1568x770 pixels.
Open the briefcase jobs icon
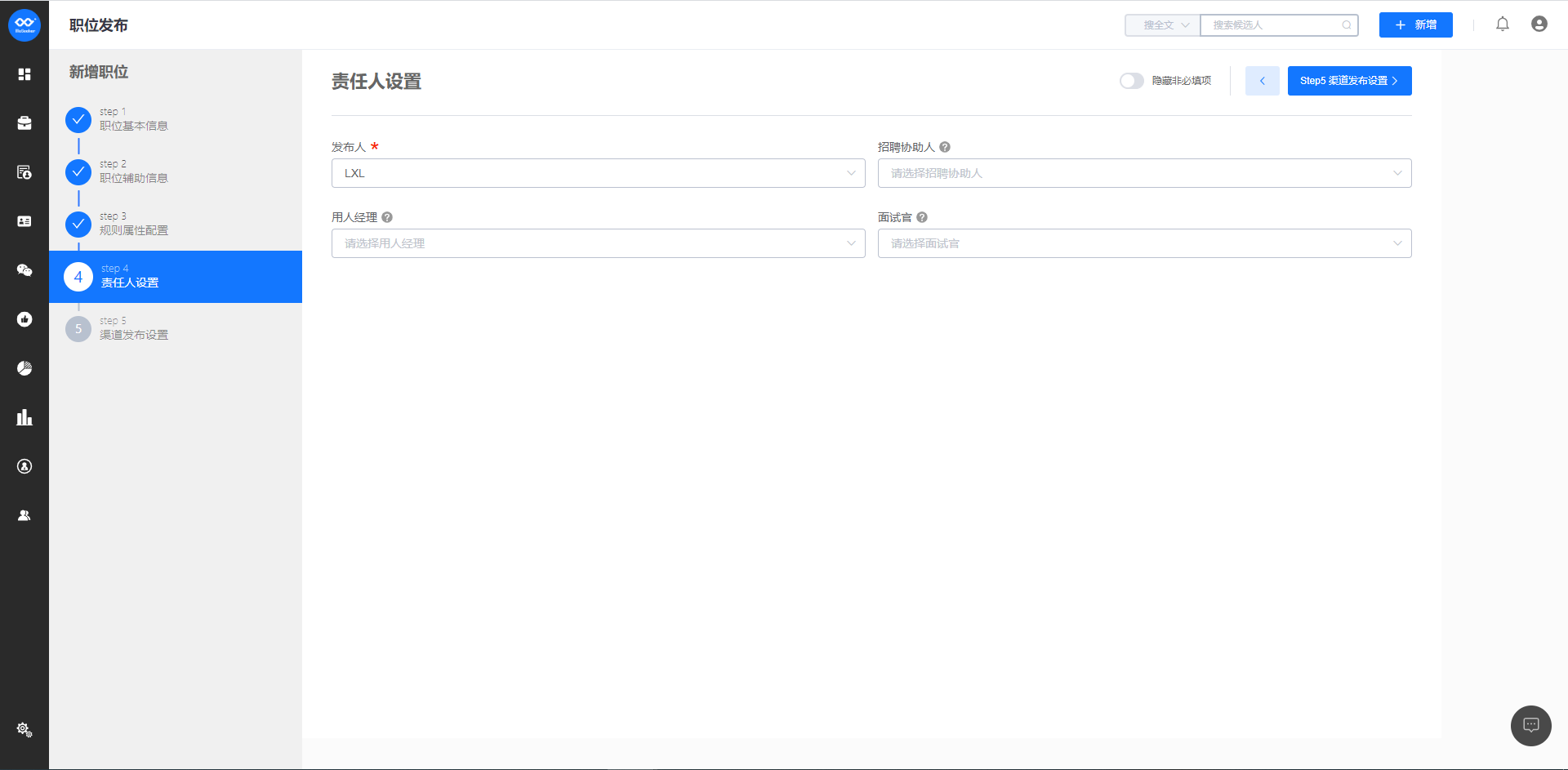[24, 123]
